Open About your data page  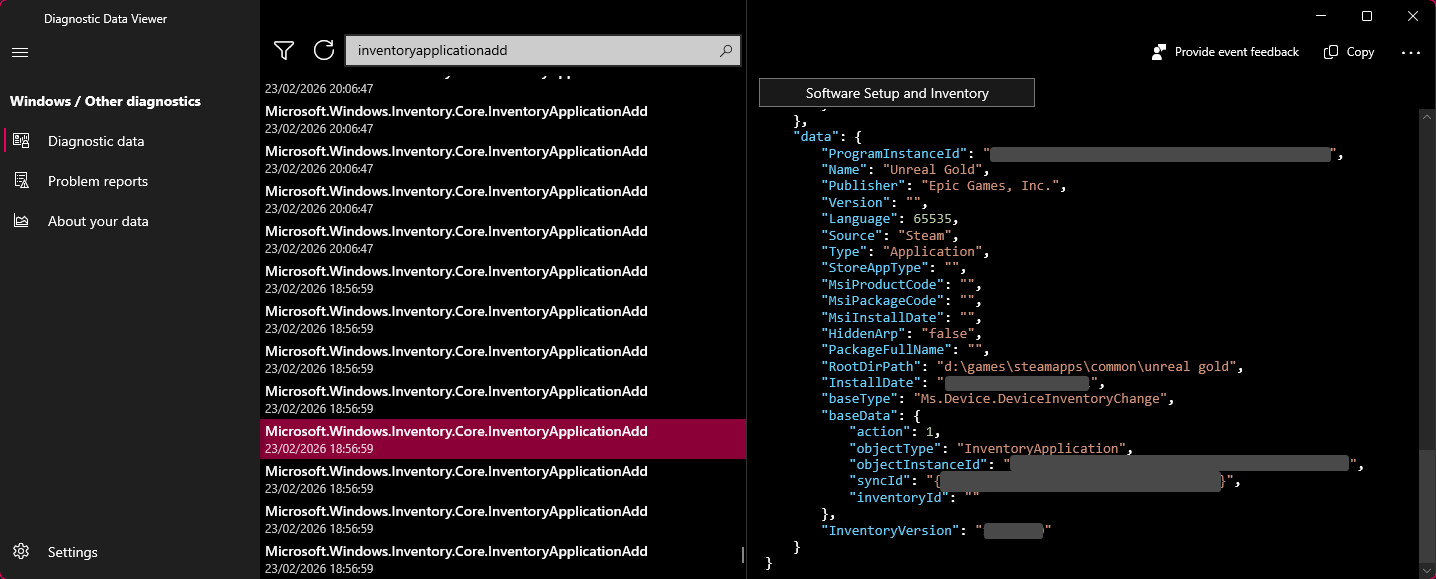pos(98,221)
